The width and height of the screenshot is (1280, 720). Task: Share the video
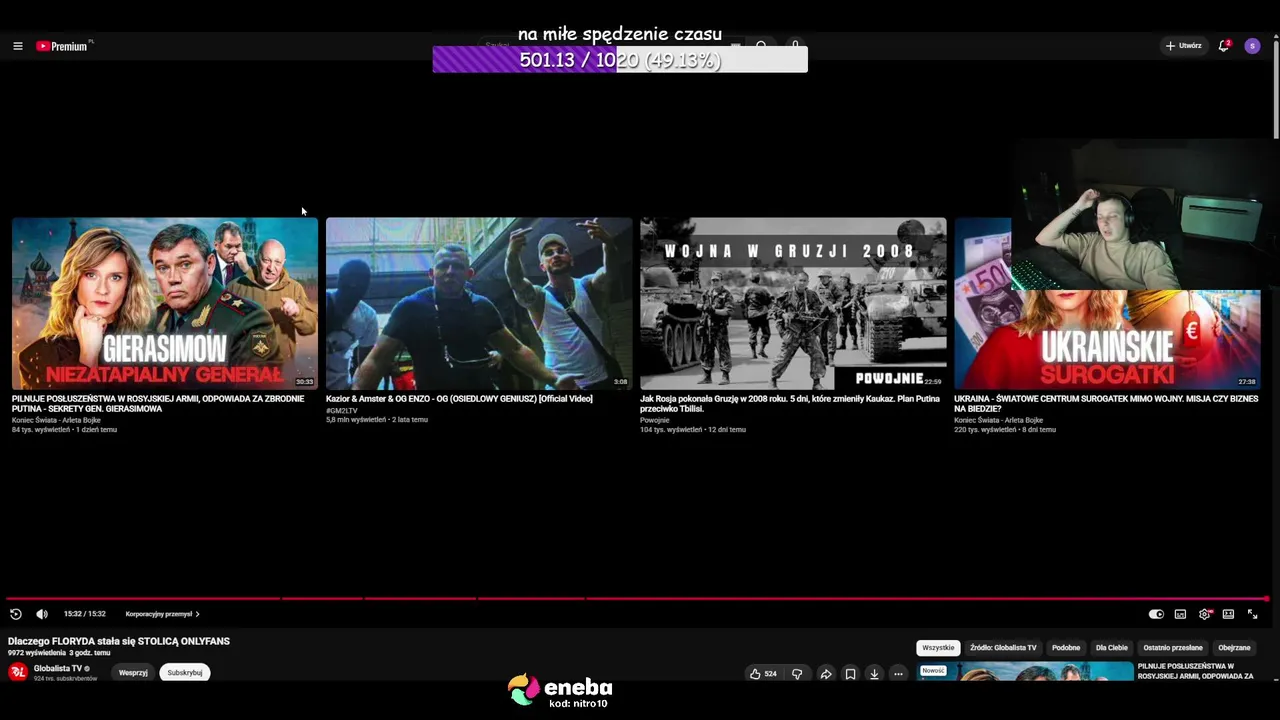click(826, 674)
